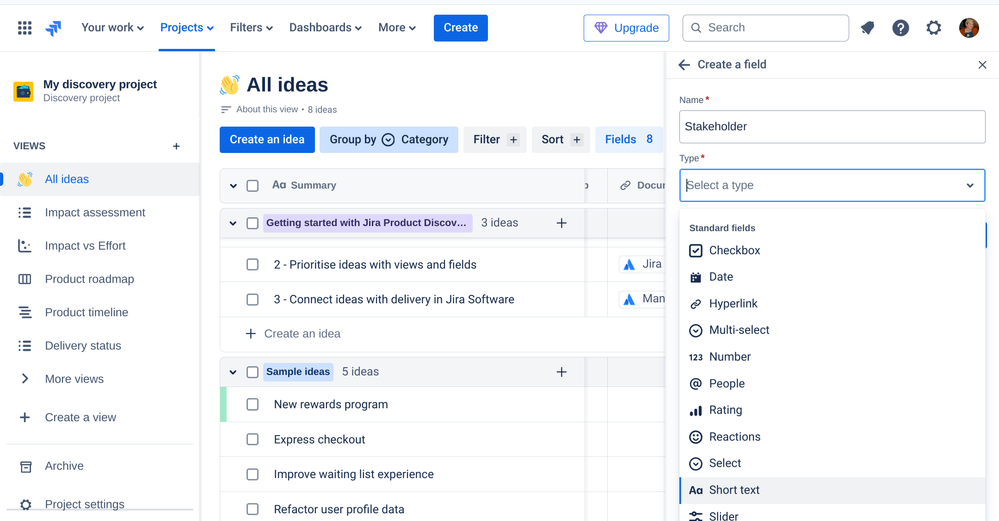Open Product roadmap view
The width and height of the screenshot is (999, 521).
(x=99, y=279)
